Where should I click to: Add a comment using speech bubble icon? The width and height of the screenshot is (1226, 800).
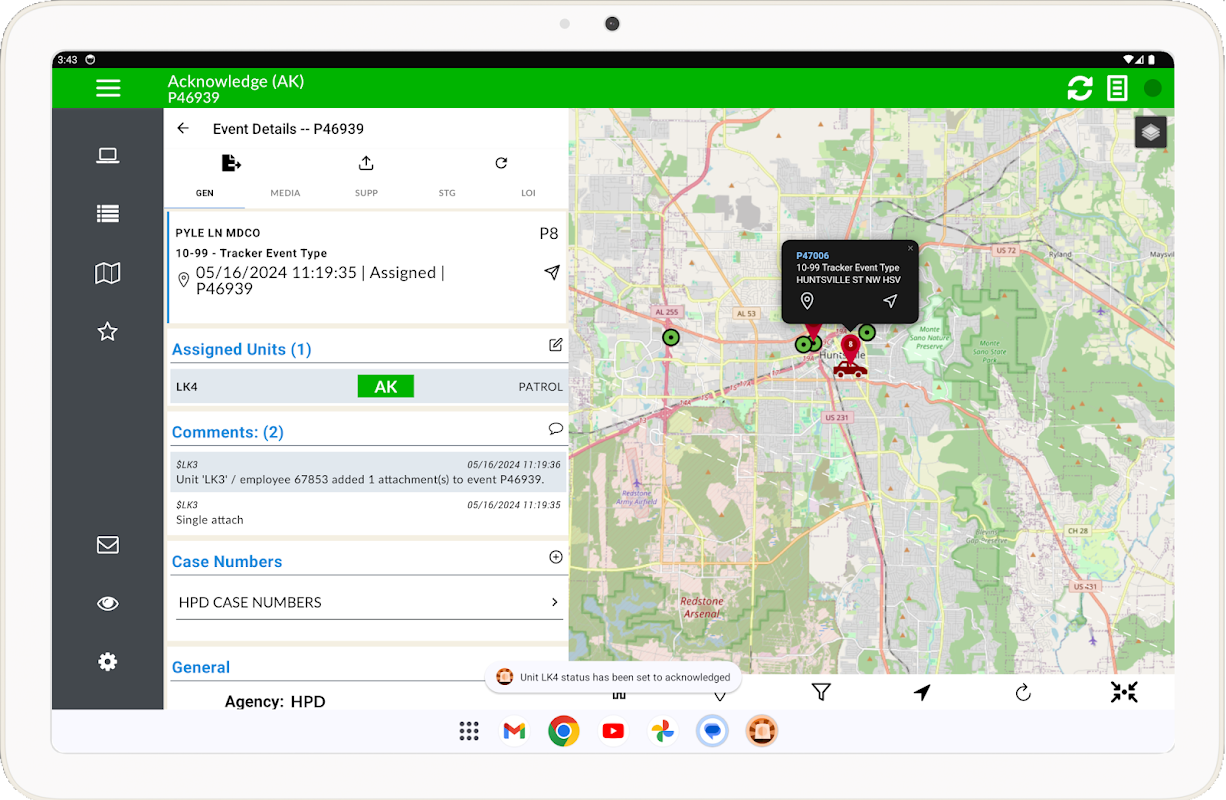pyautogui.click(x=555, y=429)
